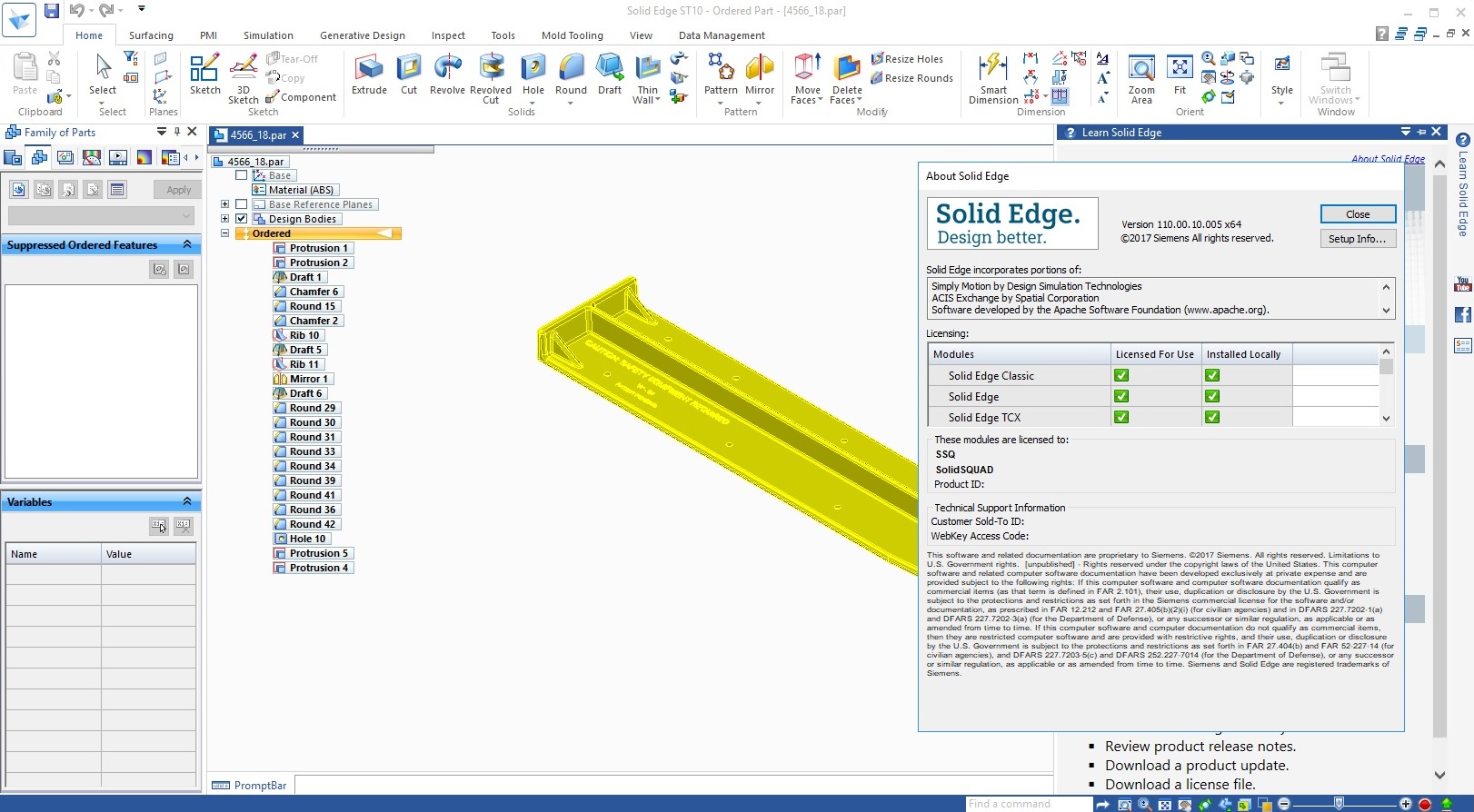
Task: Toggle Solid Edge Classic Licensed For Use checkbox
Action: [x=1121, y=375]
